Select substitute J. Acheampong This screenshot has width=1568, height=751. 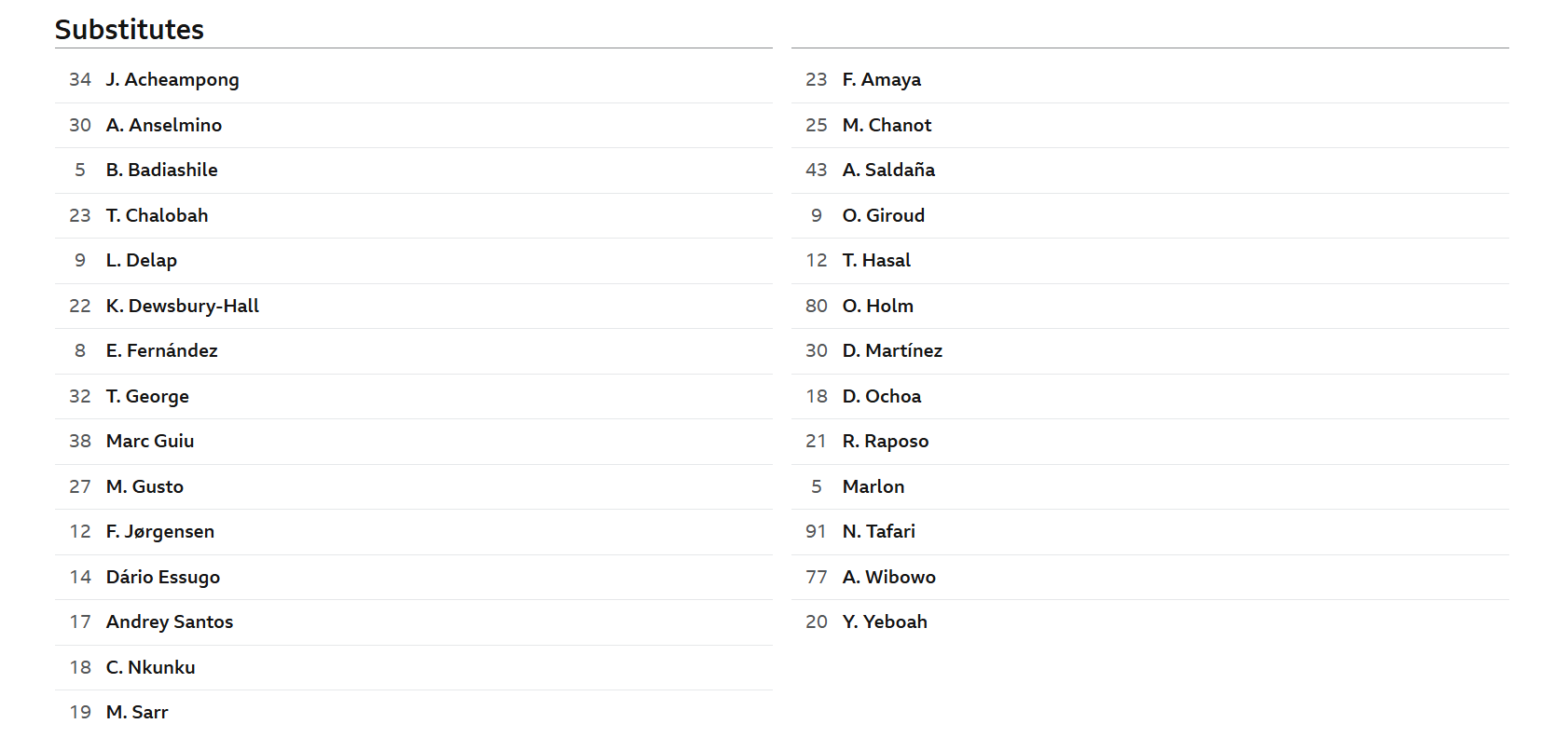coord(172,79)
